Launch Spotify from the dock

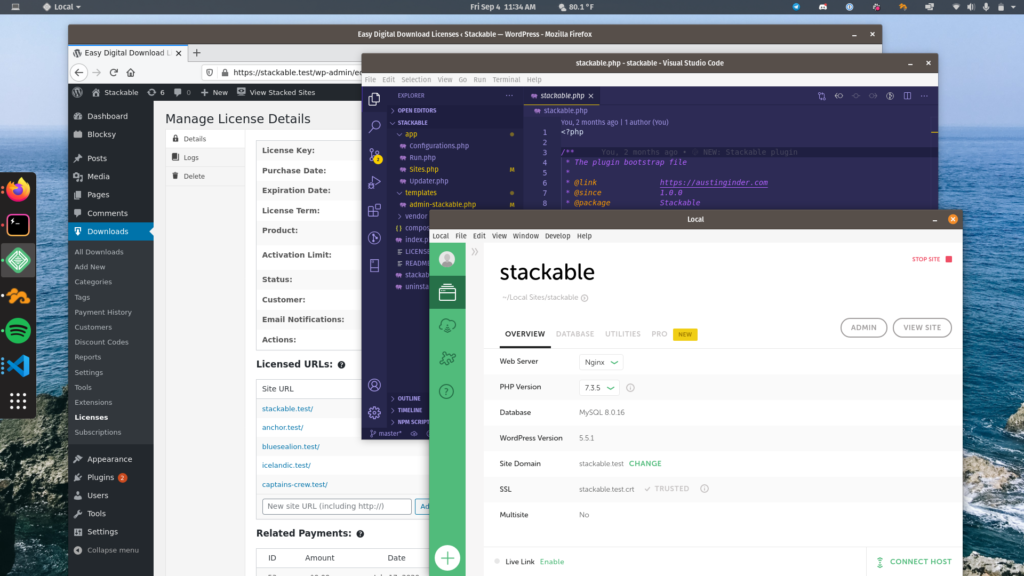18,330
